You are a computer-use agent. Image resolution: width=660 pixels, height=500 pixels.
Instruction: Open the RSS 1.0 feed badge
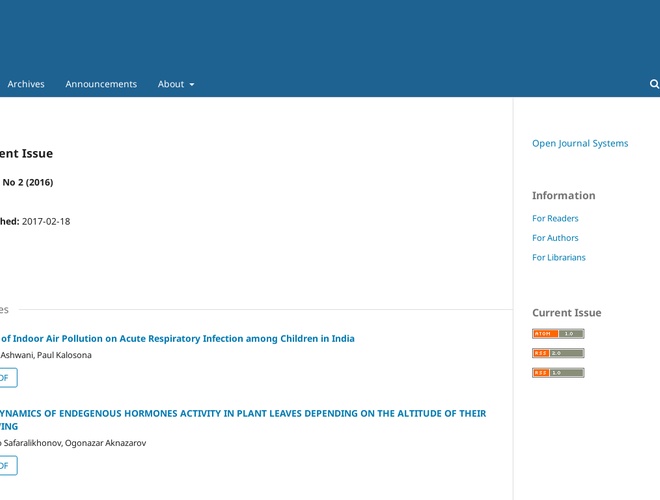point(557,373)
